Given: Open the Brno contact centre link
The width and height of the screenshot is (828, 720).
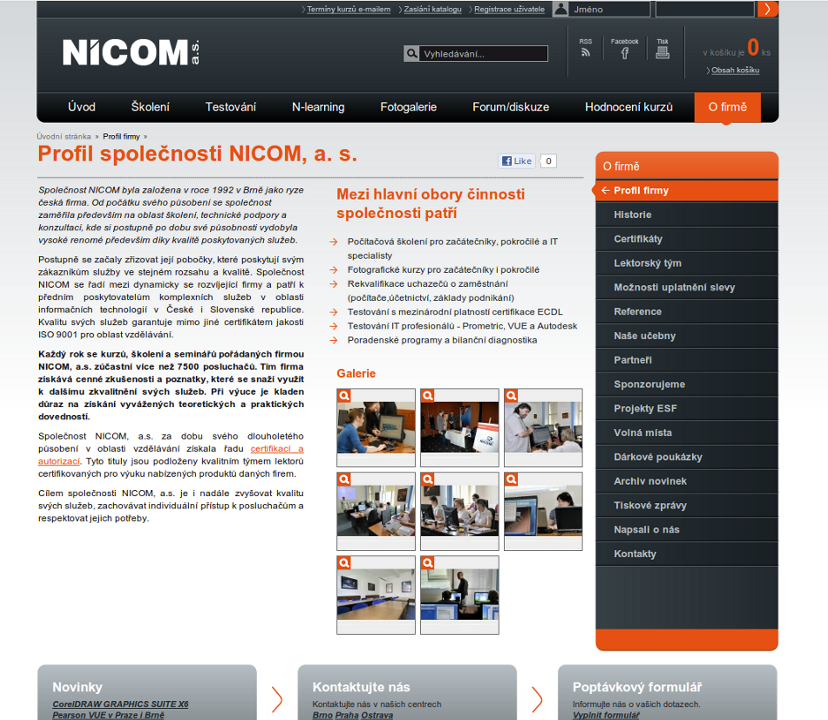Looking at the screenshot, I should pos(322,715).
